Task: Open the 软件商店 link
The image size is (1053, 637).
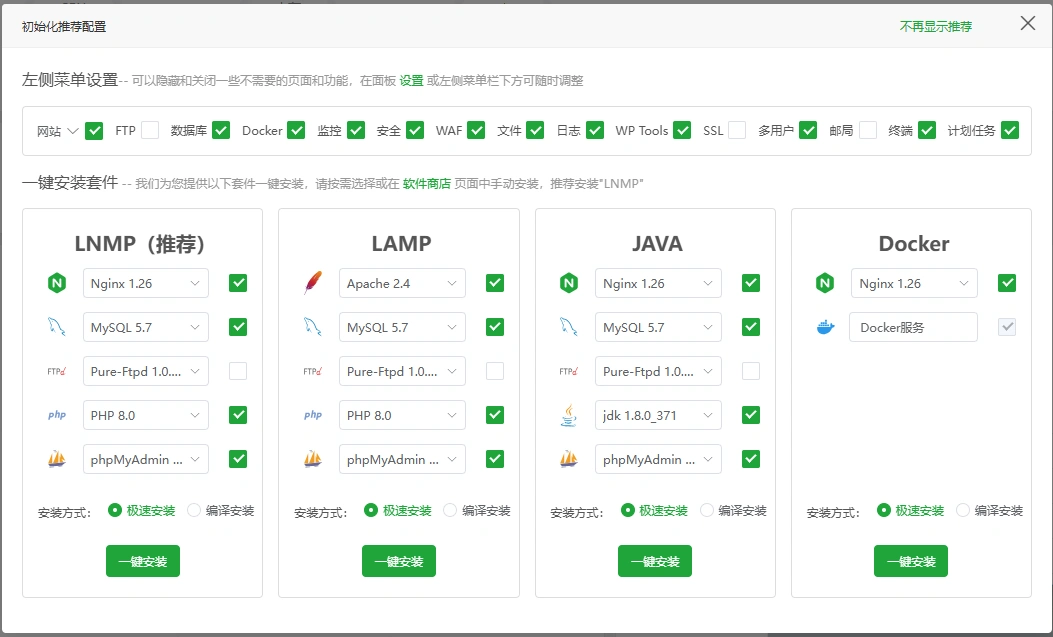Action: click(x=426, y=183)
